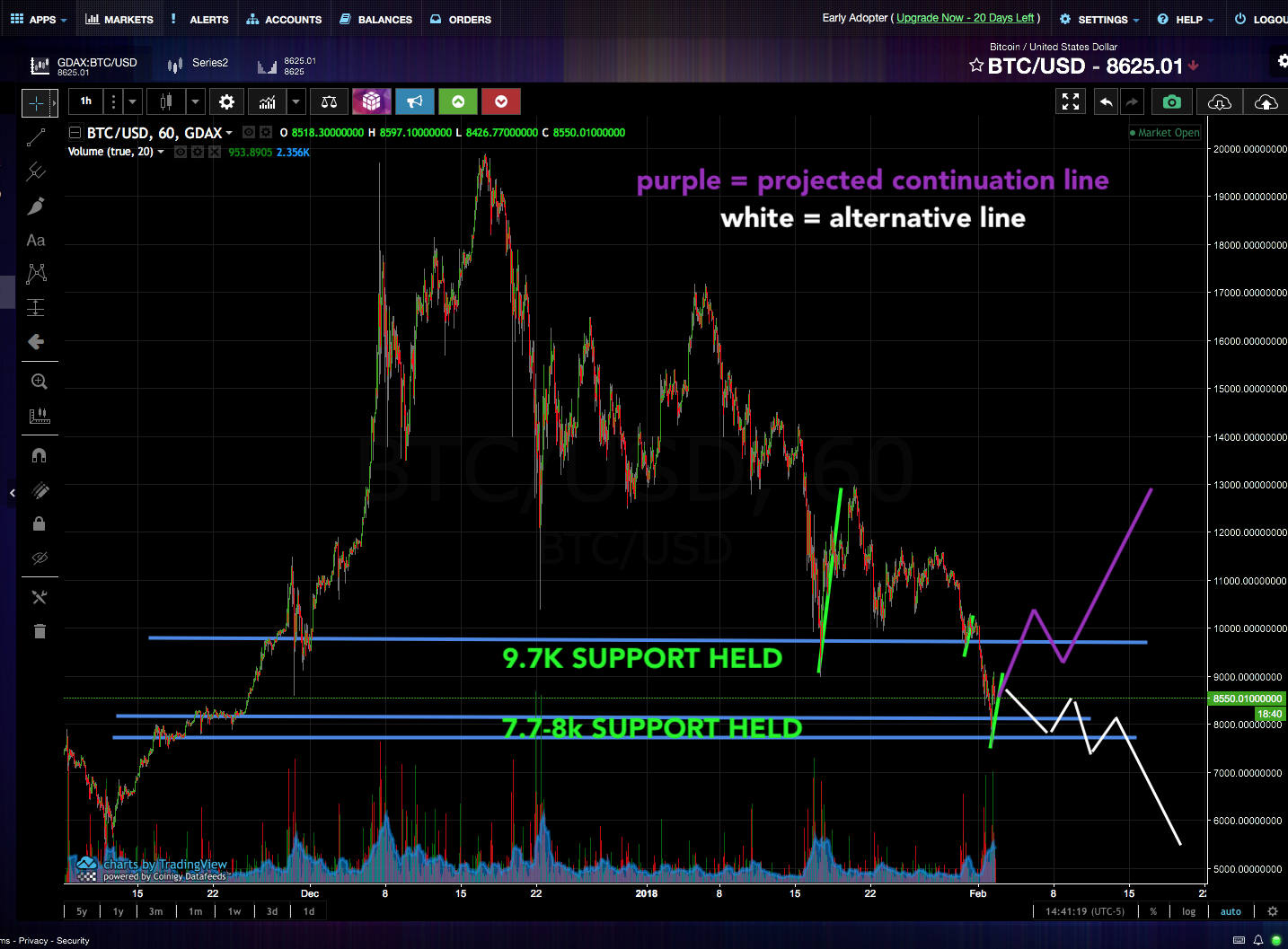Open the MARKETS menu
Image resolution: width=1288 pixels, height=949 pixels.
click(x=119, y=19)
